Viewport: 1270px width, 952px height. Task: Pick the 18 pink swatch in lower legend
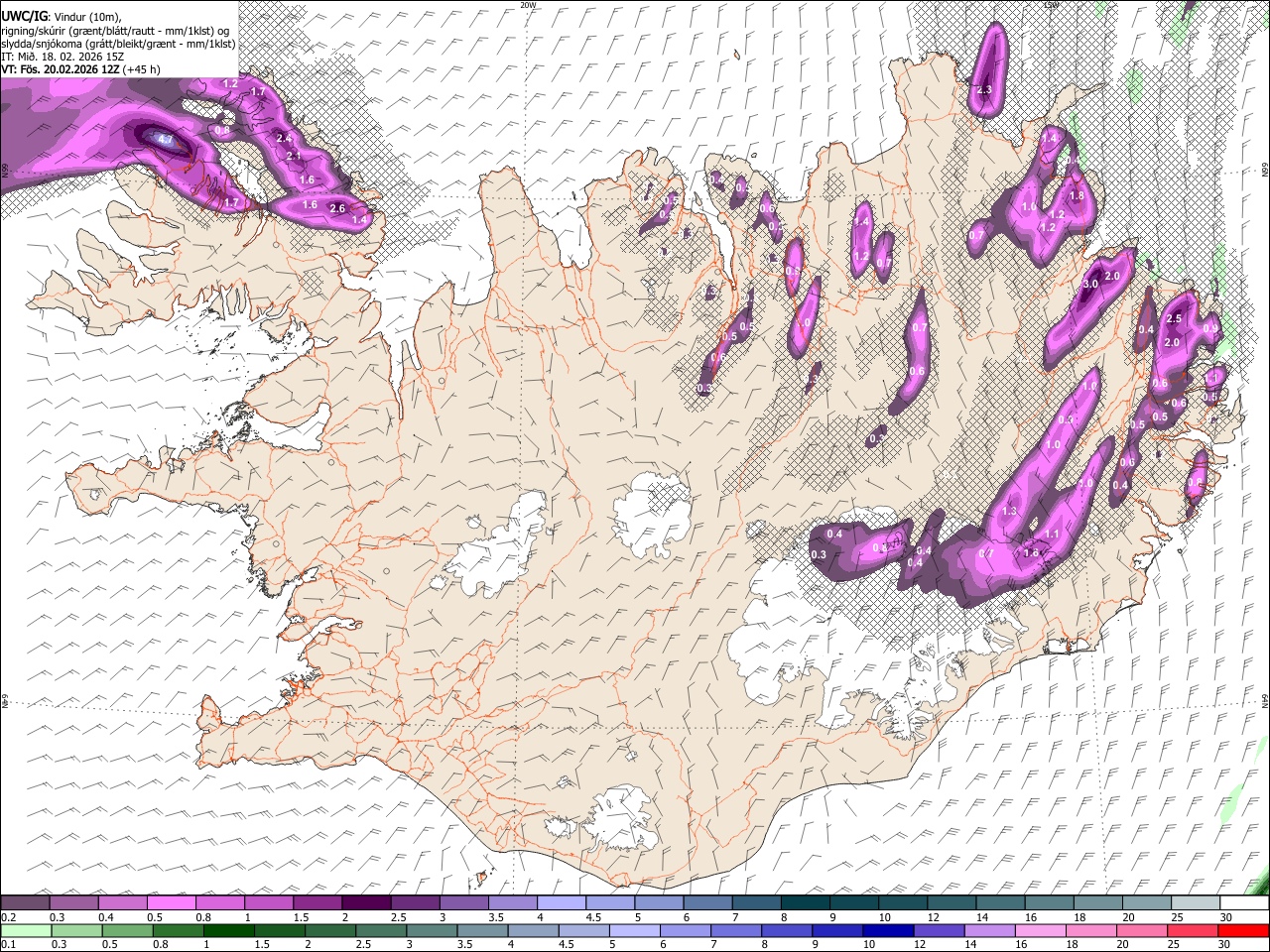pyautogui.click(x=1092, y=931)
